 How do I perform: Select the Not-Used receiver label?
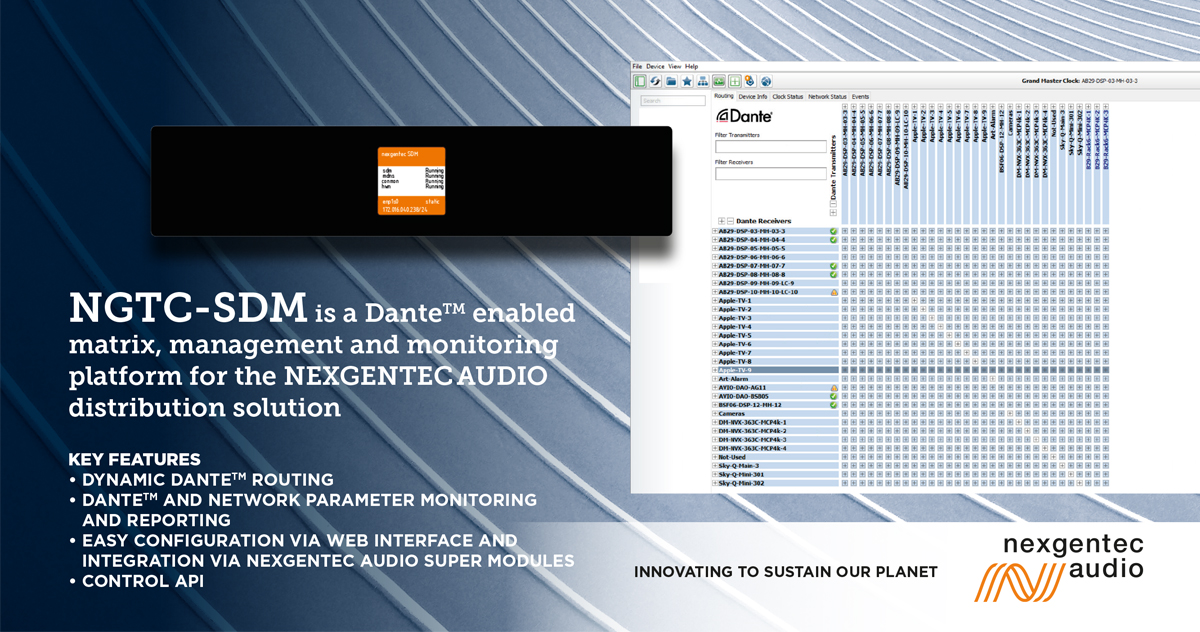click(733, 457)
